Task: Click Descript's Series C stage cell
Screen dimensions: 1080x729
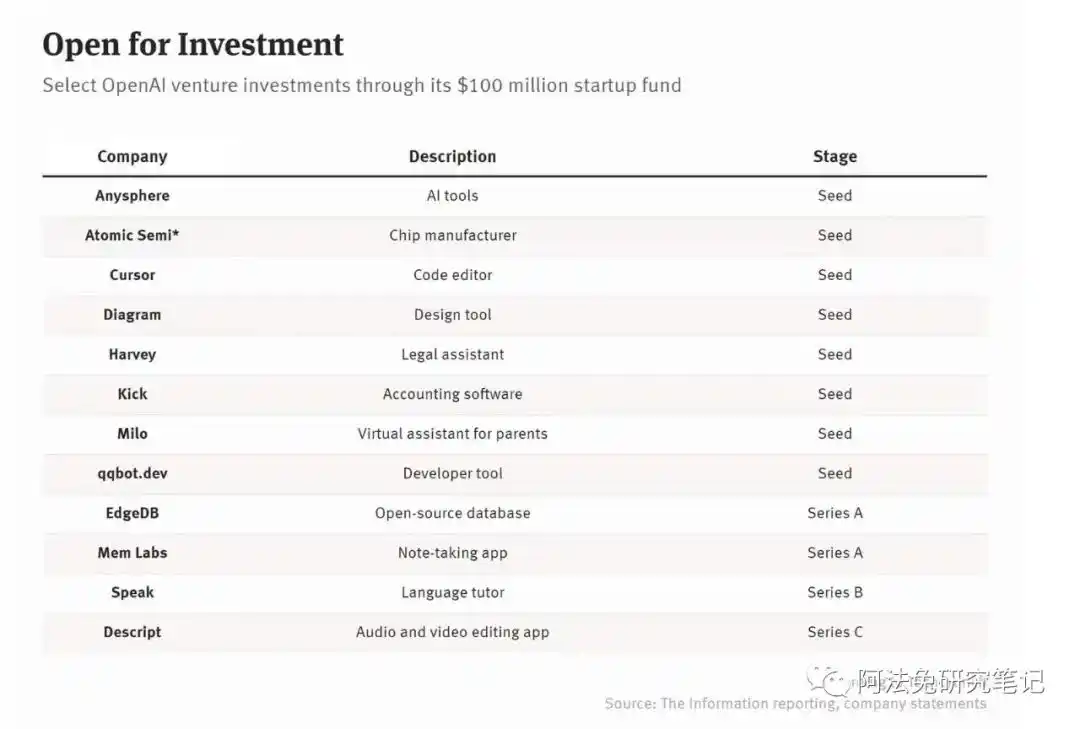Action: (x=834, y=632)
